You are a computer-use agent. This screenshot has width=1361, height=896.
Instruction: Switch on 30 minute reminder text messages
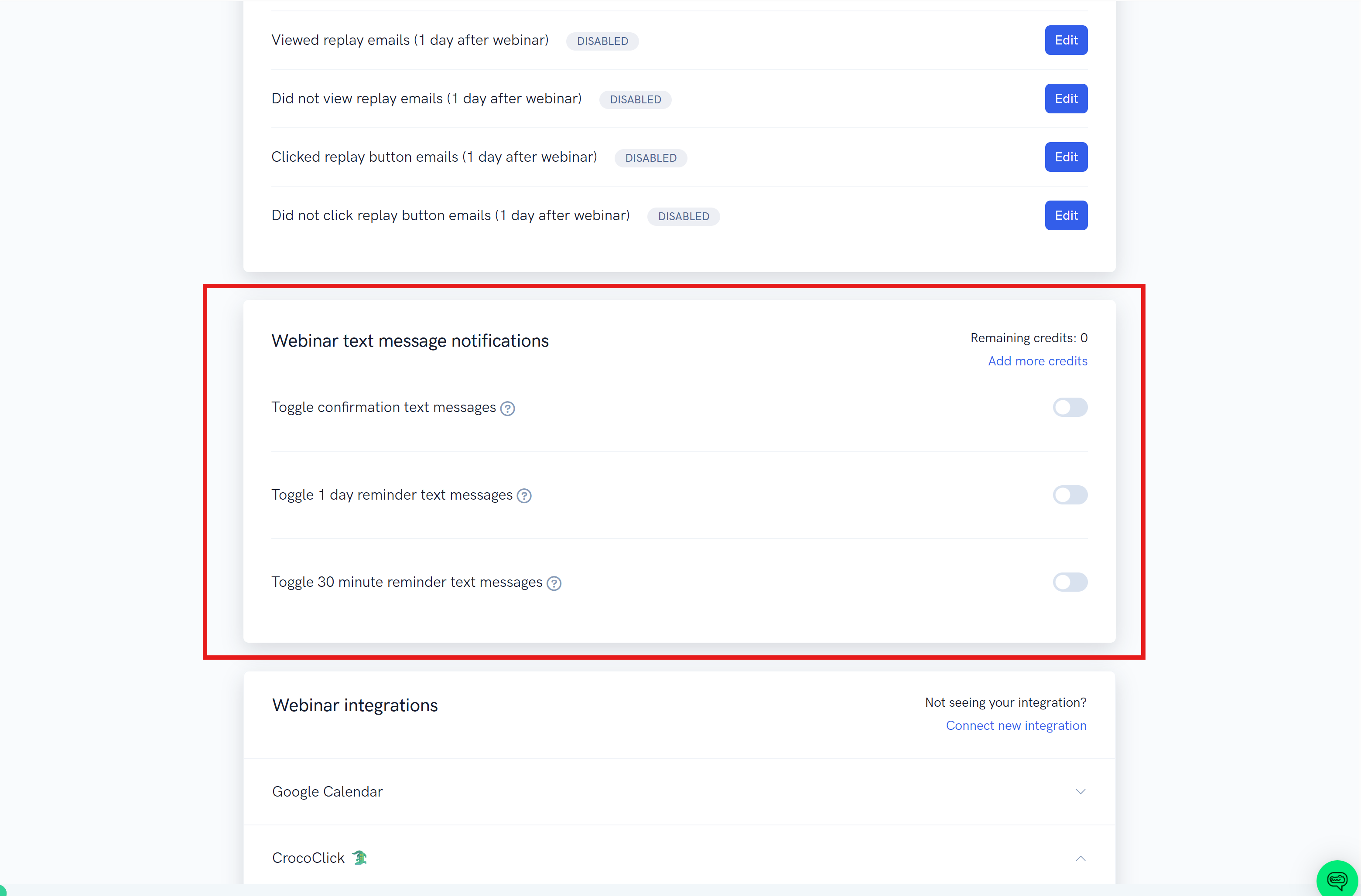[x=1070, y=582]
